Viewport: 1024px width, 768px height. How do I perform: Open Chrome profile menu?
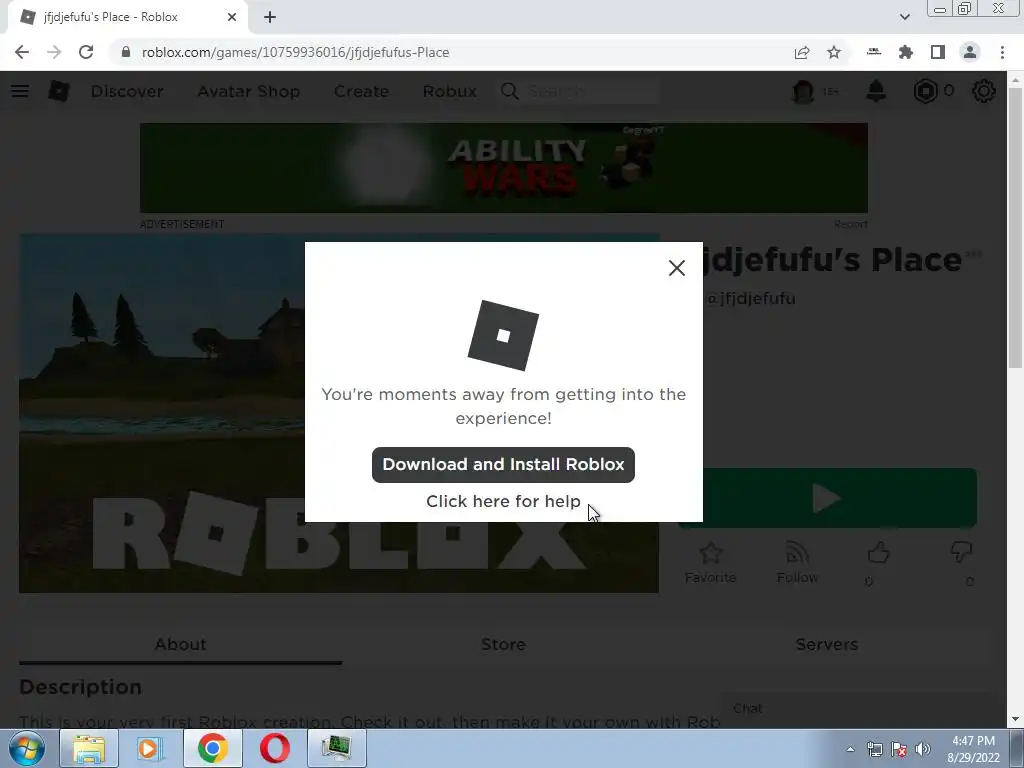(970, 52)
